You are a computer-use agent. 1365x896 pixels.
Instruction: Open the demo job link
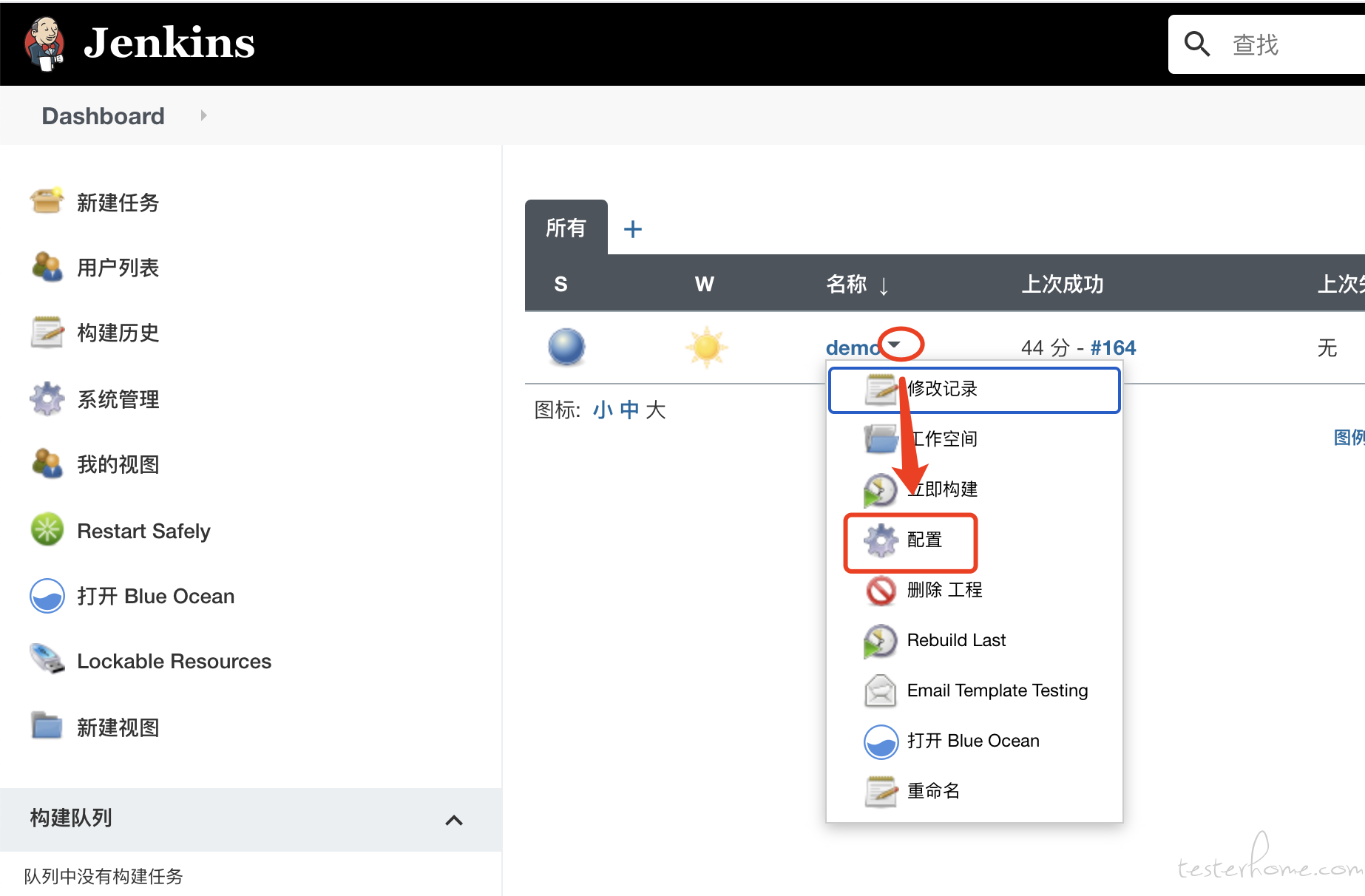click(853, 347)
